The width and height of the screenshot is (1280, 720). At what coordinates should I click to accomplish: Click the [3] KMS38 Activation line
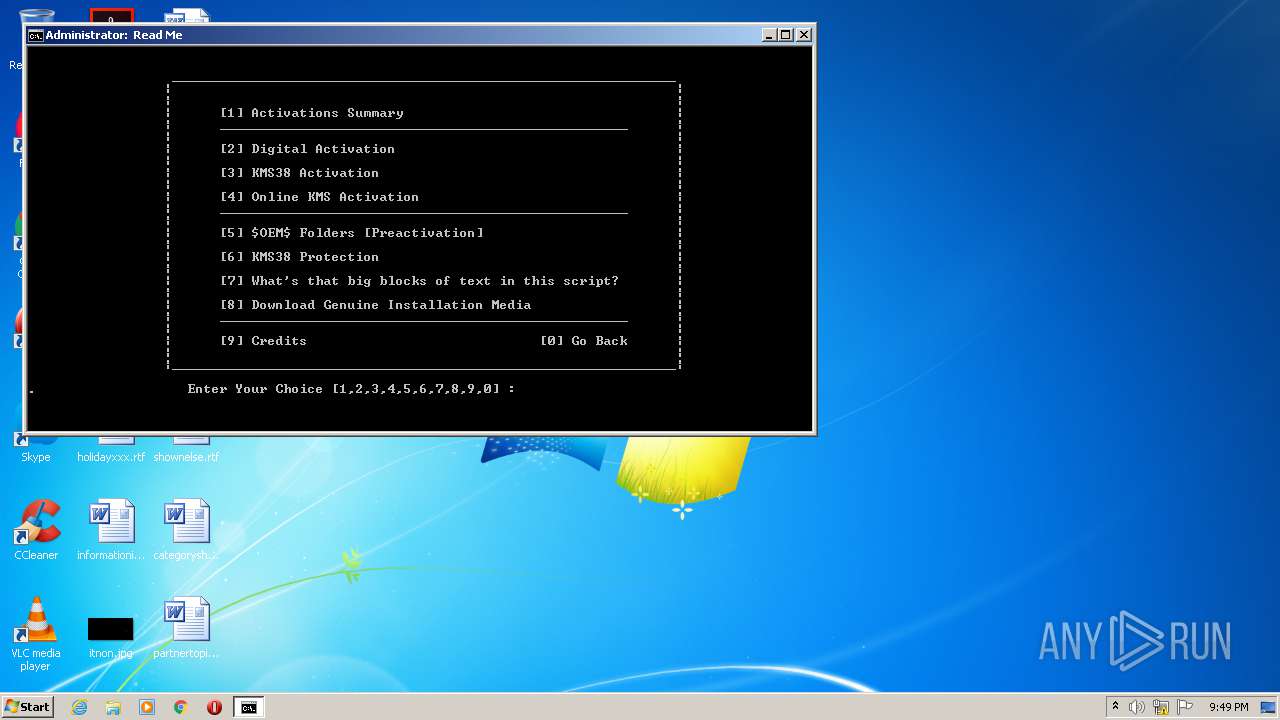coord(300,173)
